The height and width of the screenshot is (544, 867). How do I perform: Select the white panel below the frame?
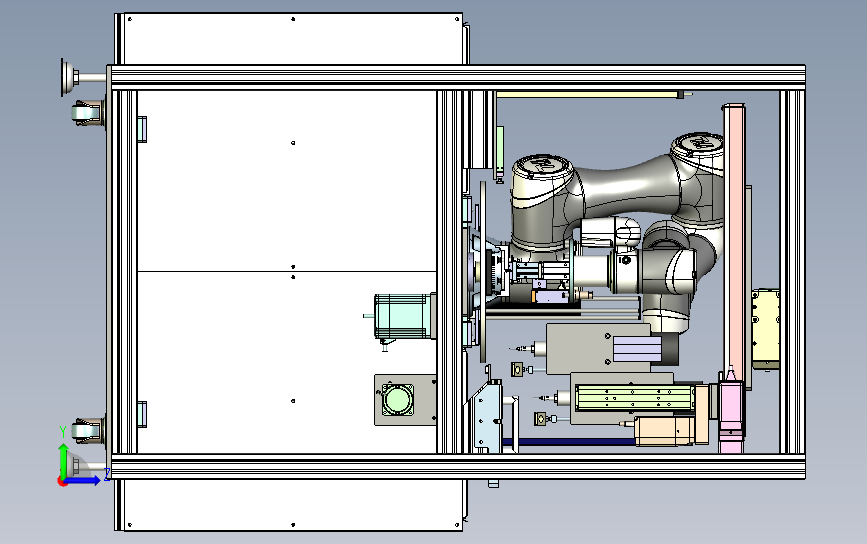tap(293, 505)
